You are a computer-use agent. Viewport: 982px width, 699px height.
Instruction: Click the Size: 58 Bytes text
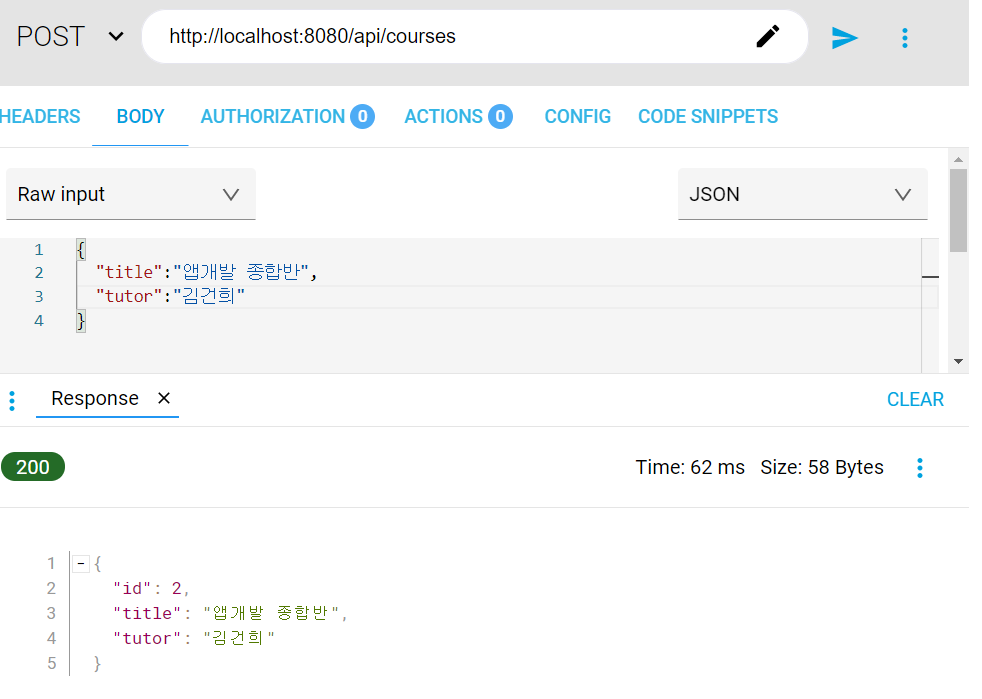pyautogui.click(x=822, y=467)
